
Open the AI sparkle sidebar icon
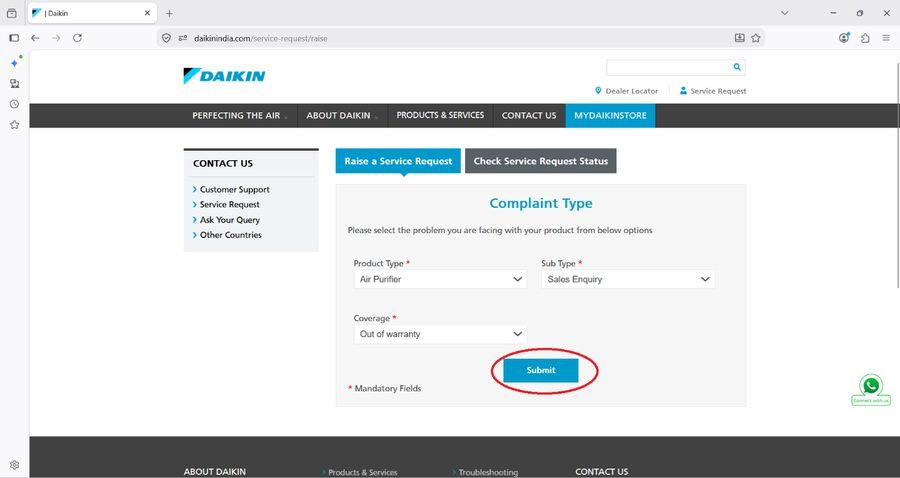pos(15,63)
